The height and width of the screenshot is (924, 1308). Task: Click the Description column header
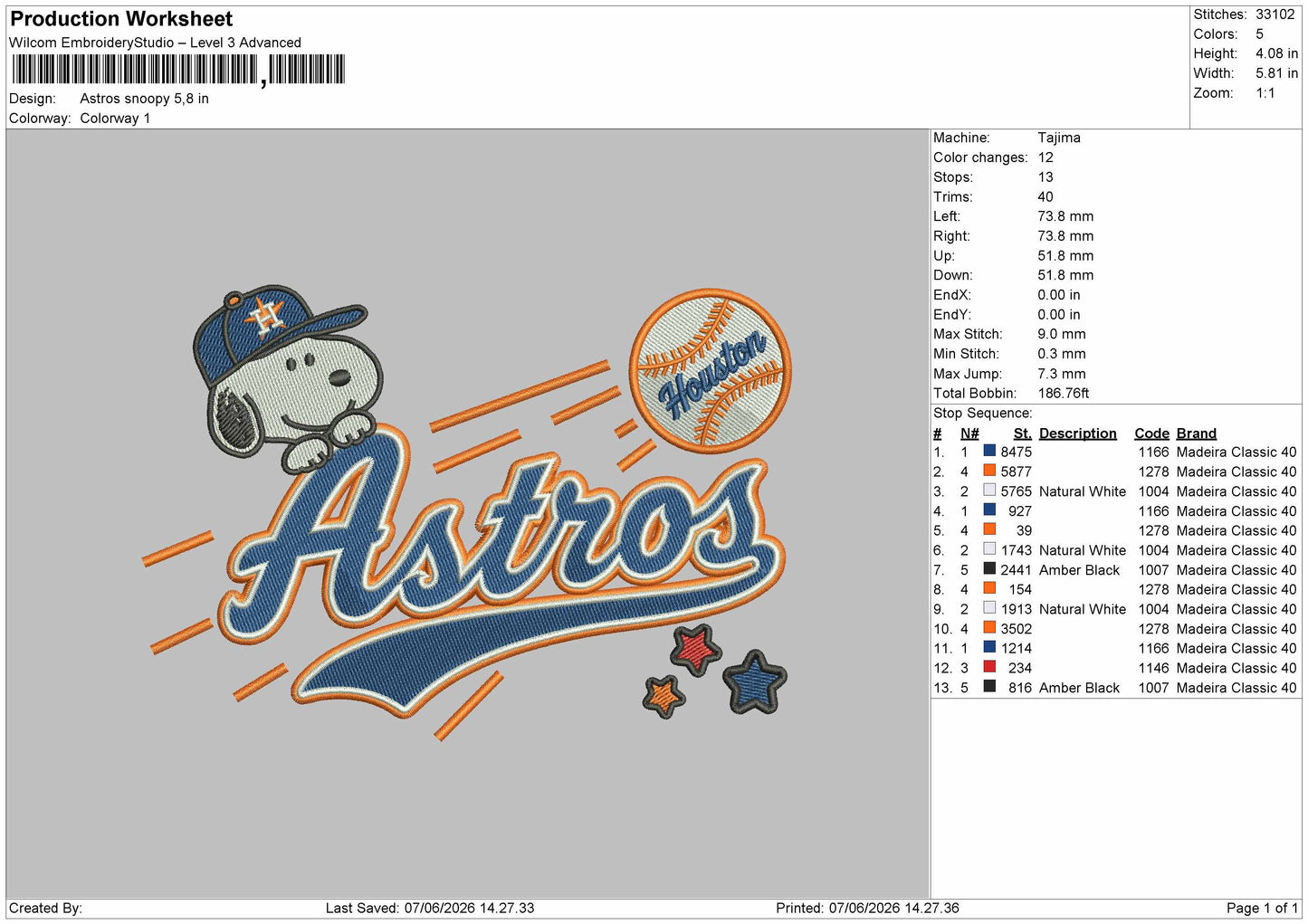[1077, 433]
